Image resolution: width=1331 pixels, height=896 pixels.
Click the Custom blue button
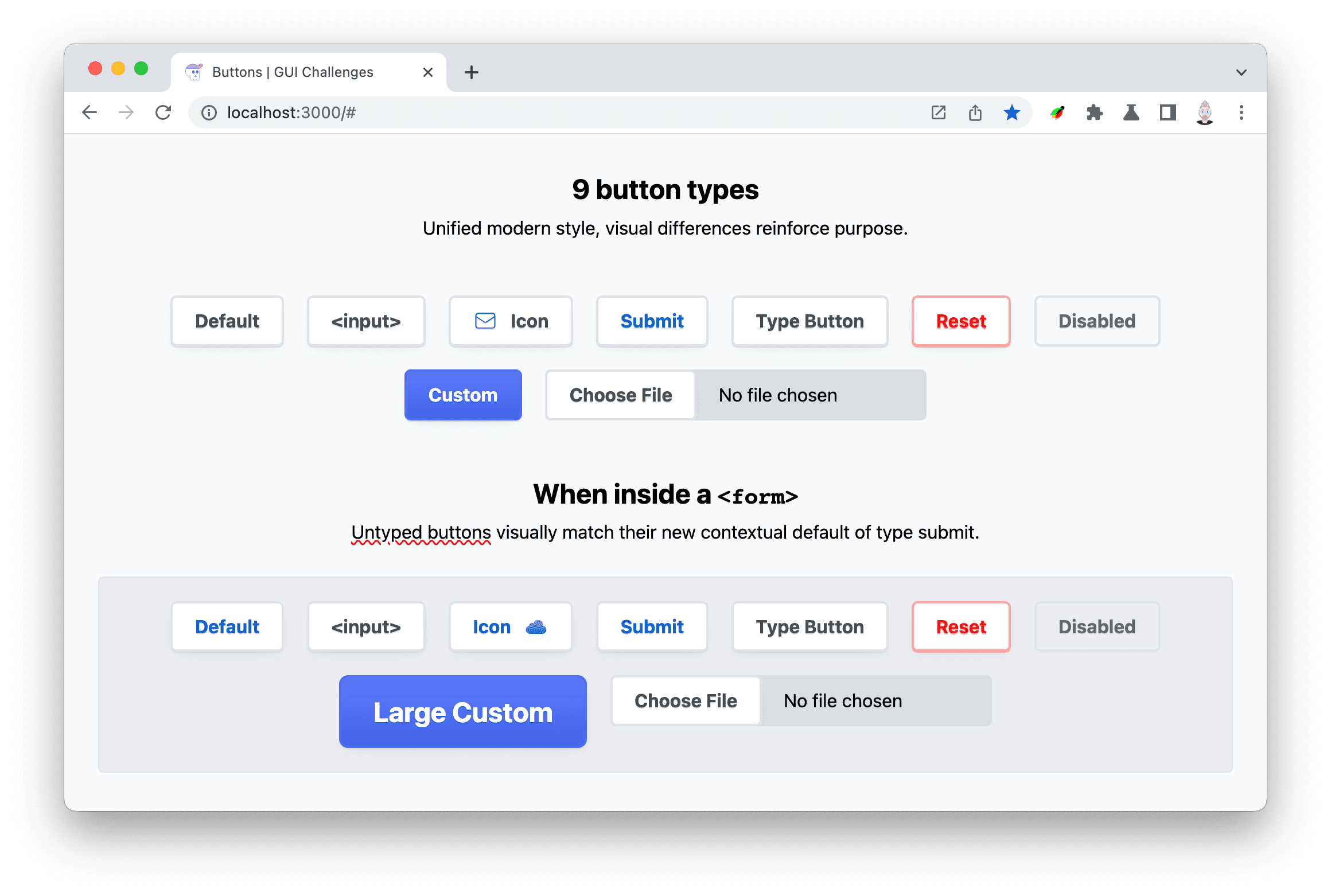[x=462, y=394]
